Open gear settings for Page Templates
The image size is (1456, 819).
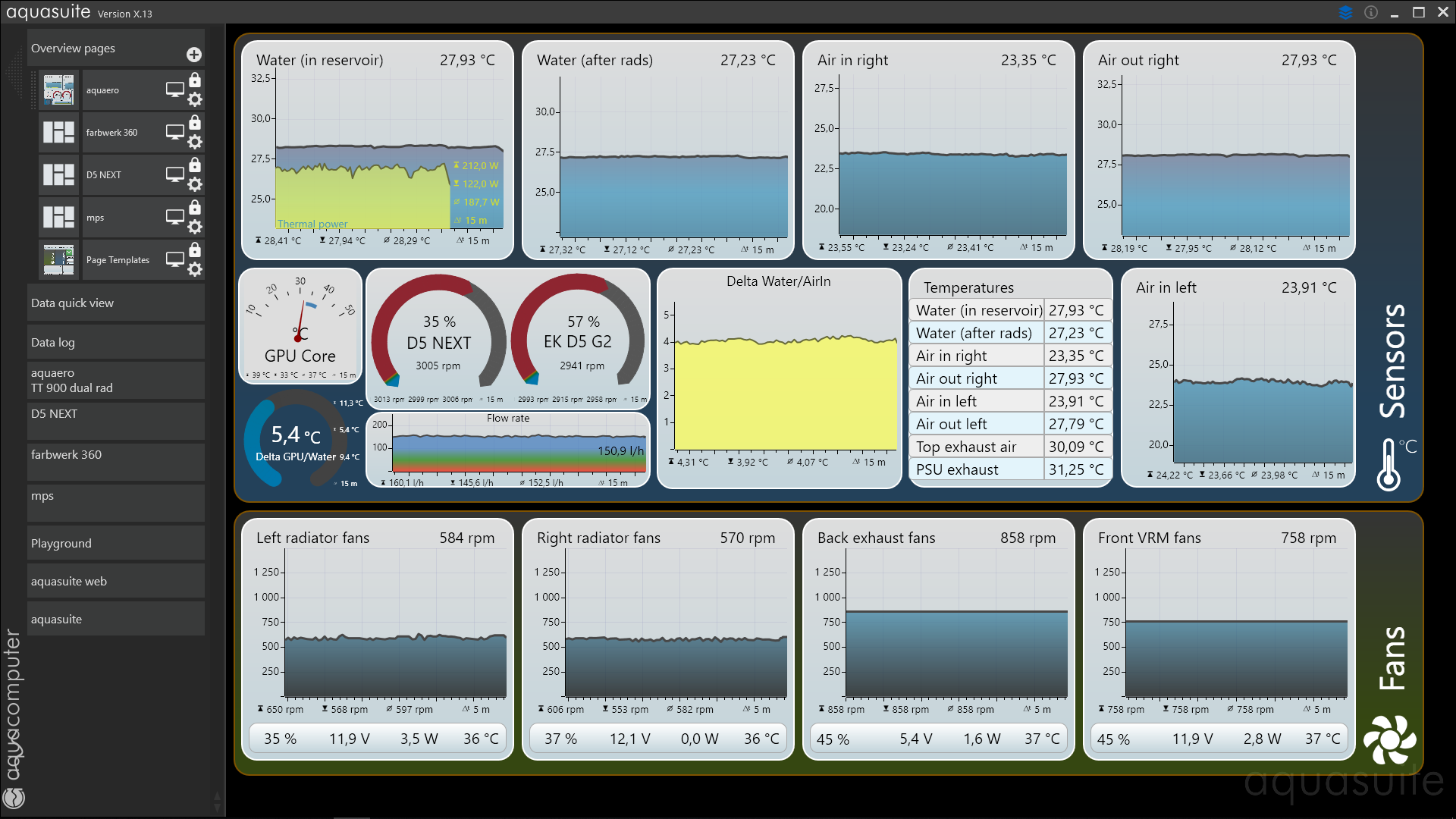[x=195, y=269]
